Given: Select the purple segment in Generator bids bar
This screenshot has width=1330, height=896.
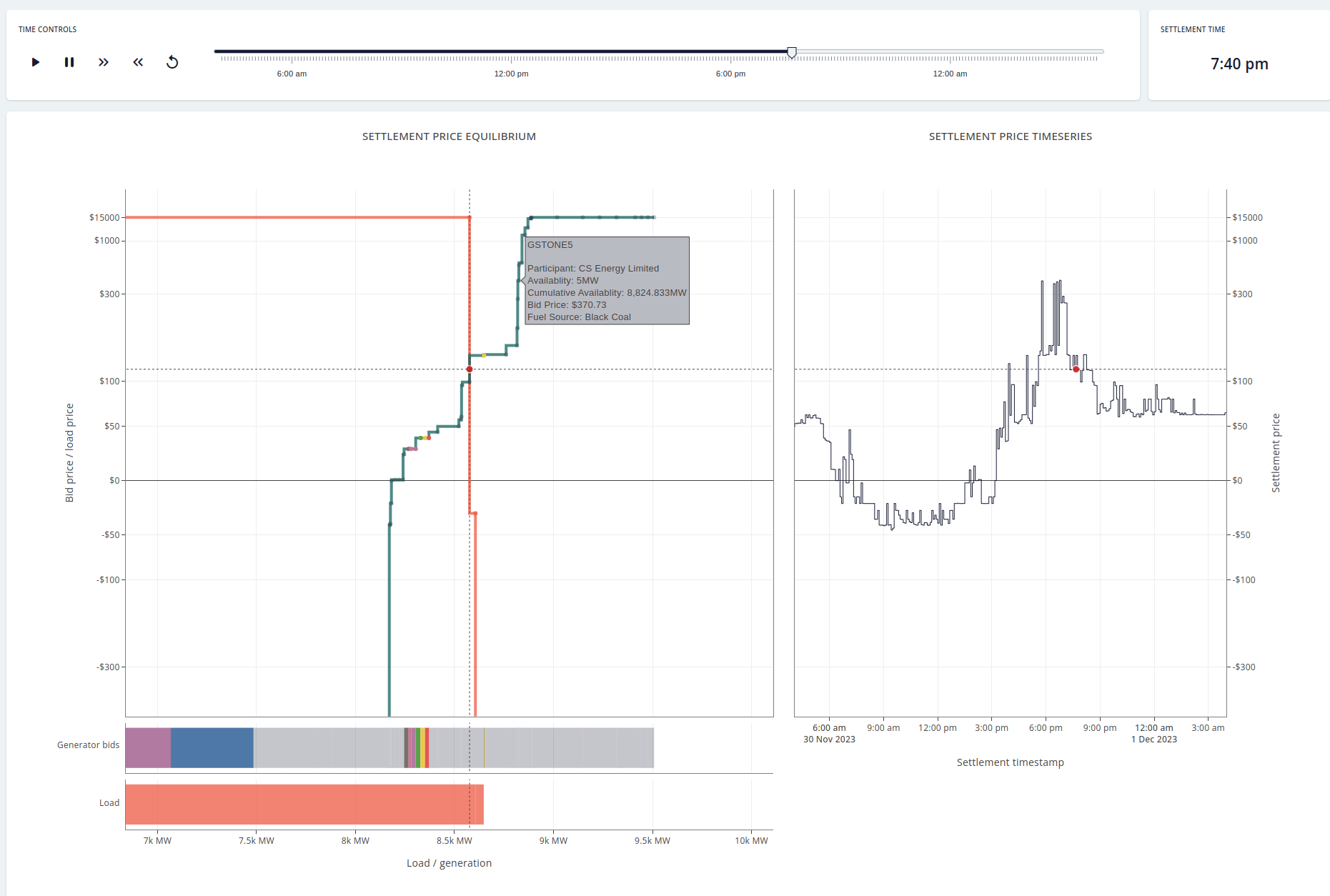Looking at the screenshot, I should [x=148, y=747].
